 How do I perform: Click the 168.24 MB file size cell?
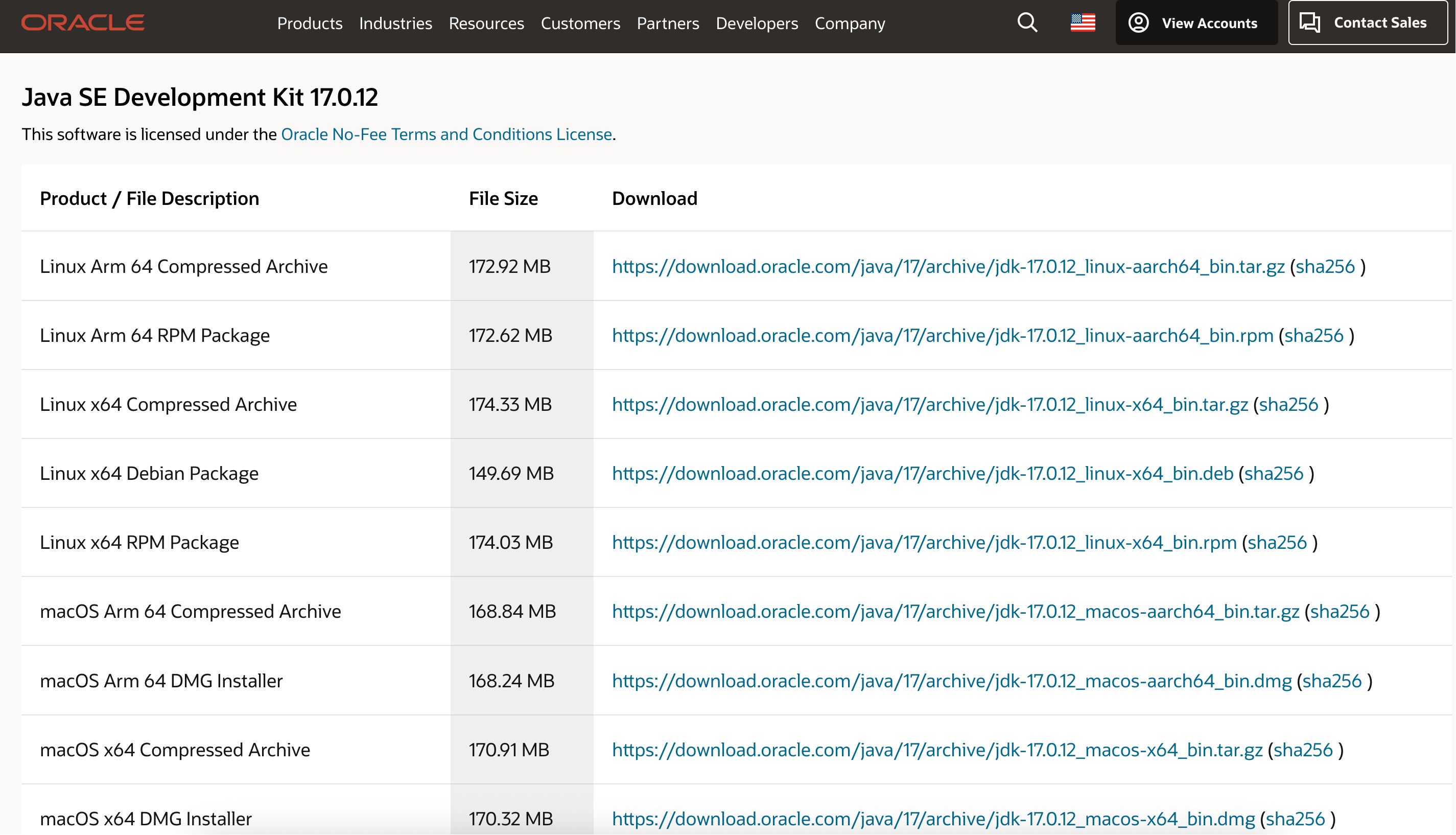pyautogui.click(x=522, y=680)
